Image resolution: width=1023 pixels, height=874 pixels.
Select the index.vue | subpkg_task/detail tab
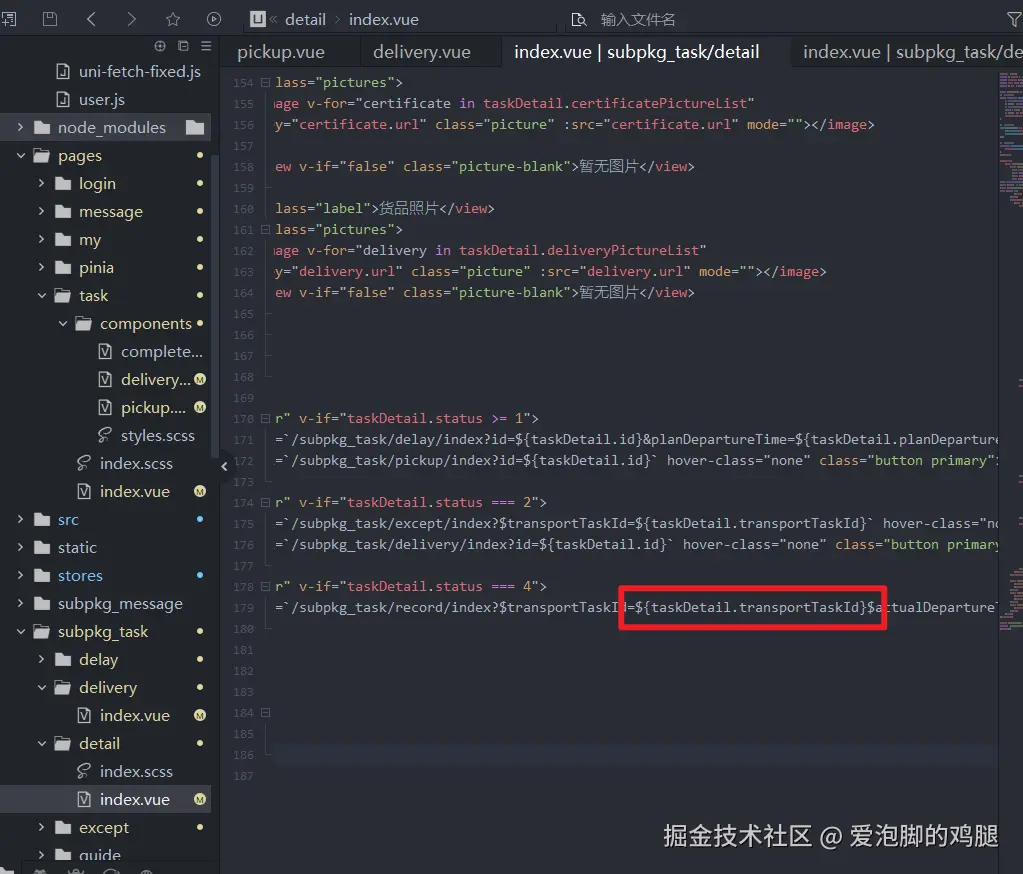(637, 52)
